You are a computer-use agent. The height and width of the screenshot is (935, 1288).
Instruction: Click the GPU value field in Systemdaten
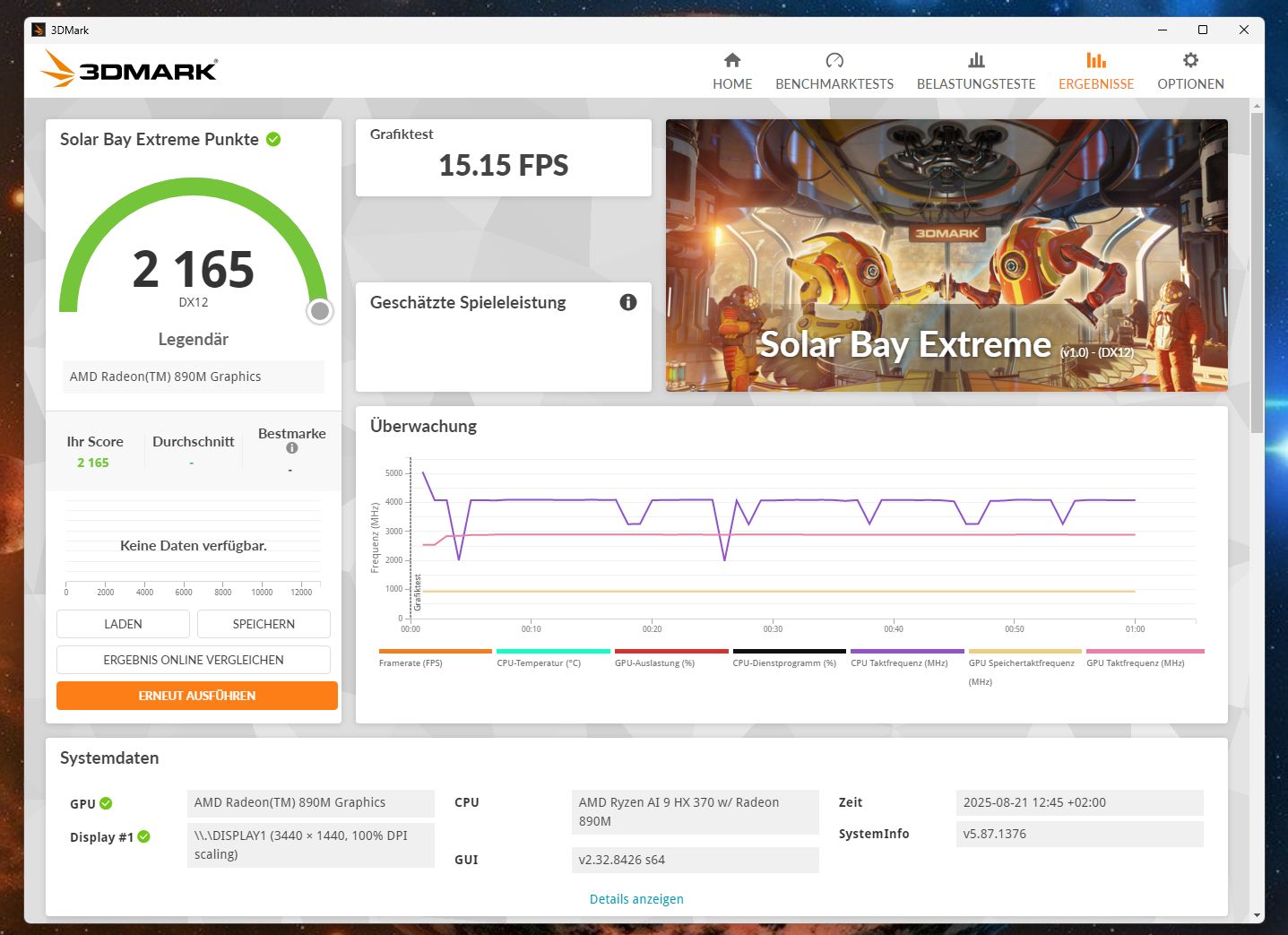pos(311,803)
